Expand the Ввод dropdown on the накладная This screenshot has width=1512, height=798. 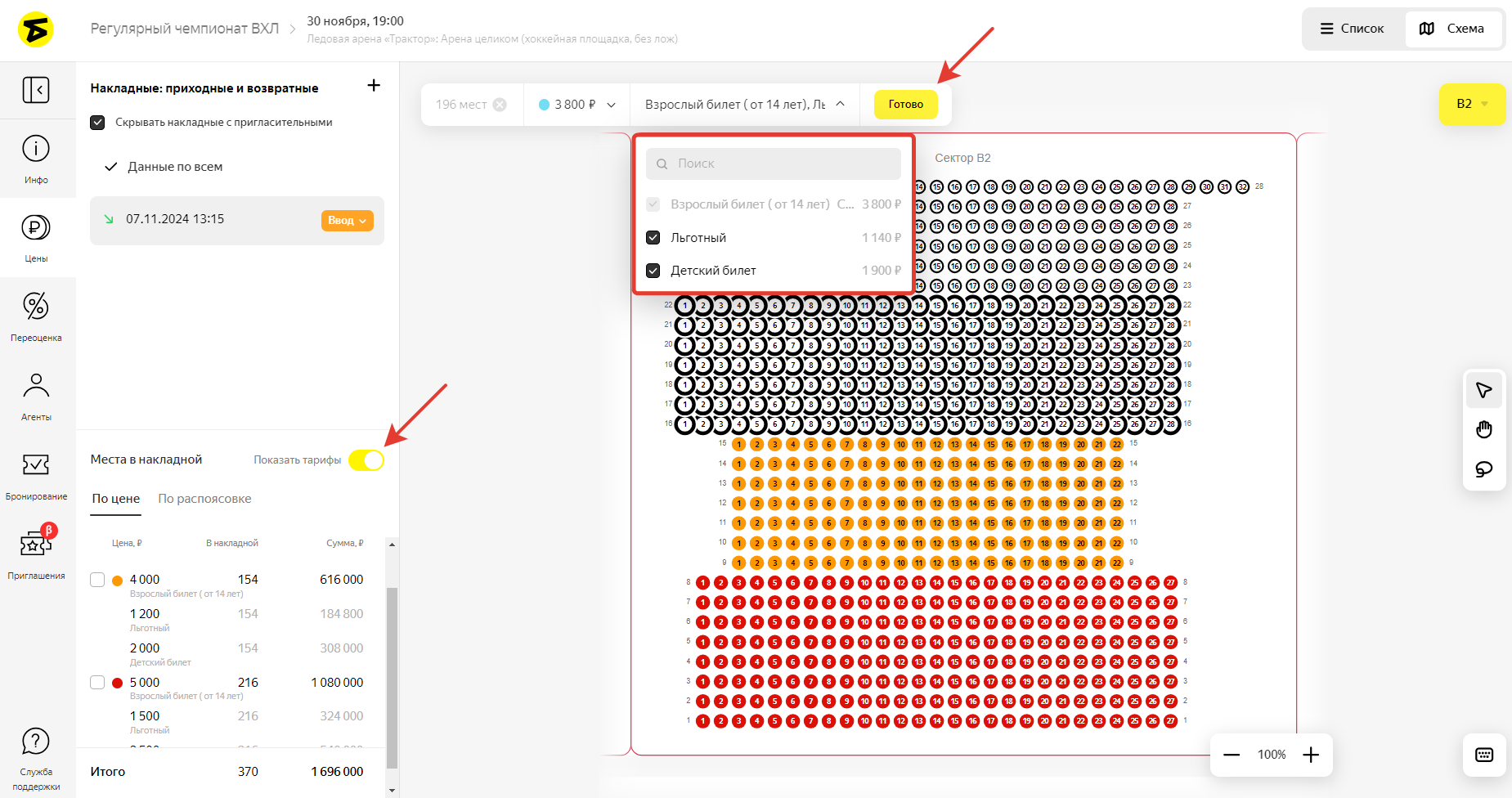point(348,221)
